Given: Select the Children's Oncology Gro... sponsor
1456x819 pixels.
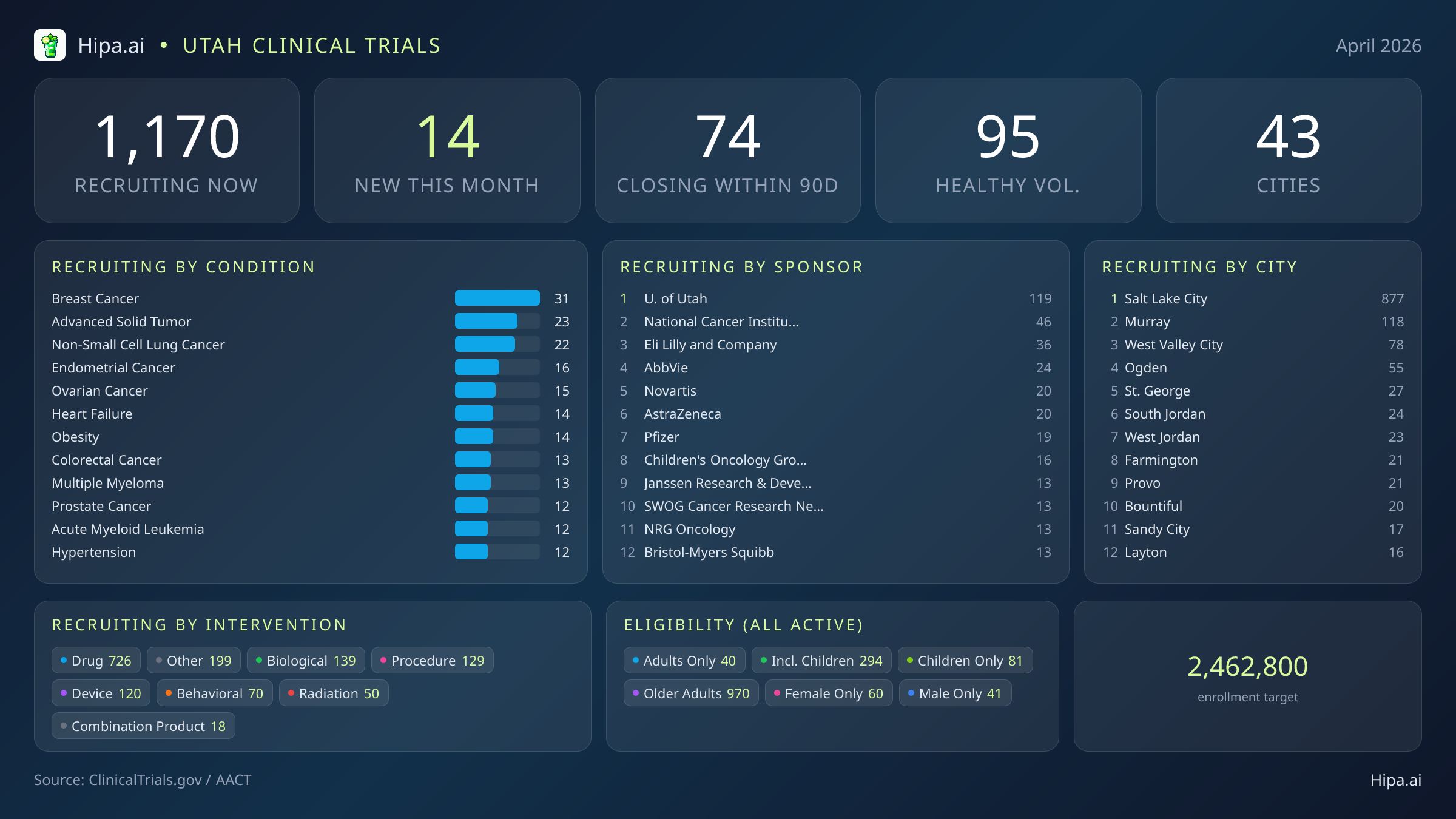Looking at the screenshot, I should point(835,460).
